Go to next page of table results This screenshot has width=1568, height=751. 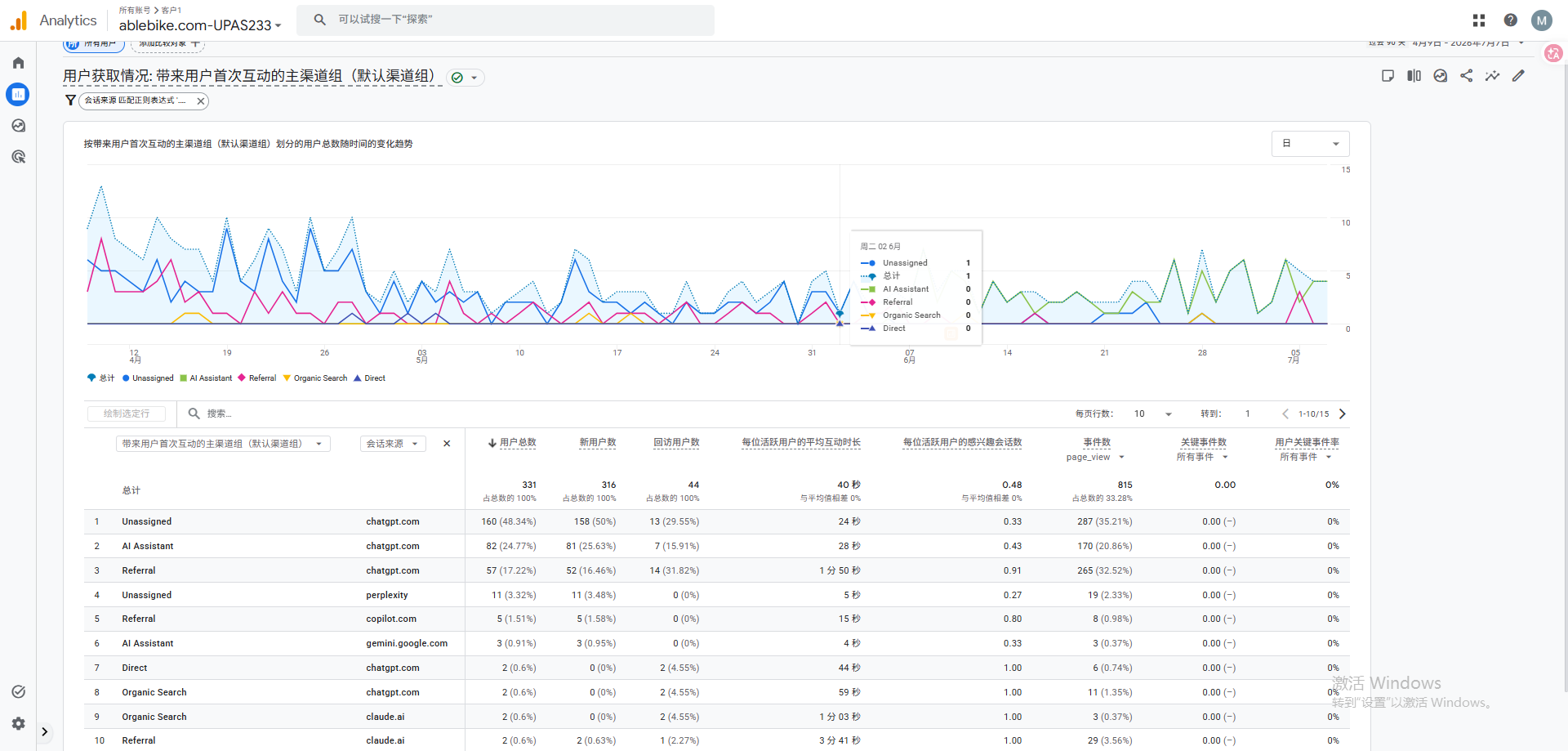(x=1342, y=414)
